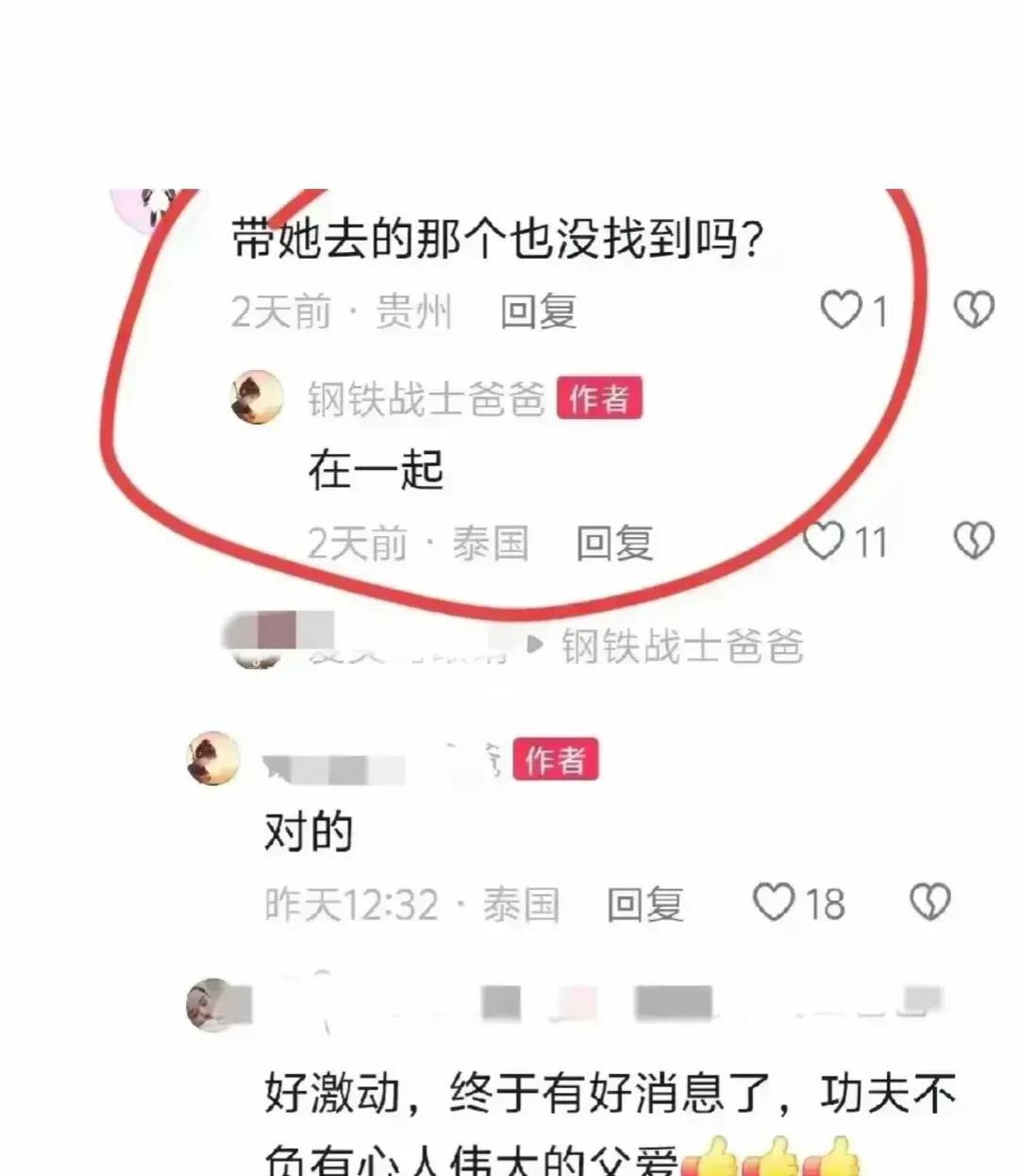This screenshot has height=1176, width=1019.
Task: Open 钢铁战士爸爸 avatar beside 在一起 reply
Action: tap(257, 397)
